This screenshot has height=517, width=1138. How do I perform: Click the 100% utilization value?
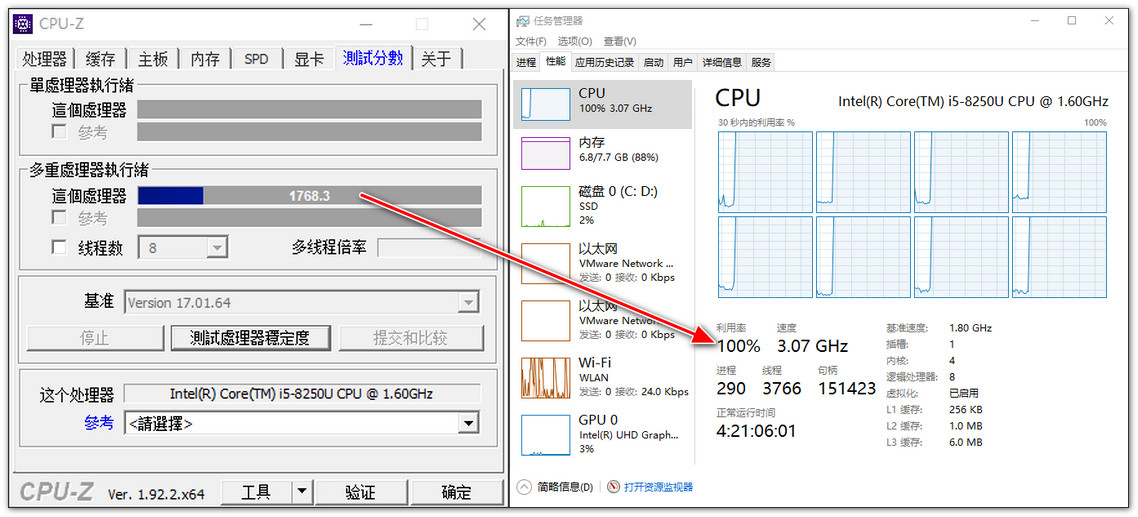738,346
